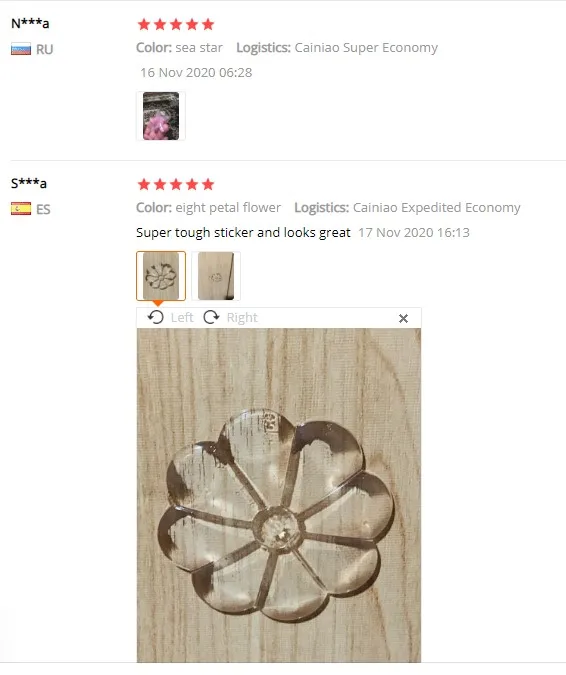Click the enlarged flower sticker photo
Image resolution: width=566 pixels, height=675 pixels.
[x=279, y=495]
